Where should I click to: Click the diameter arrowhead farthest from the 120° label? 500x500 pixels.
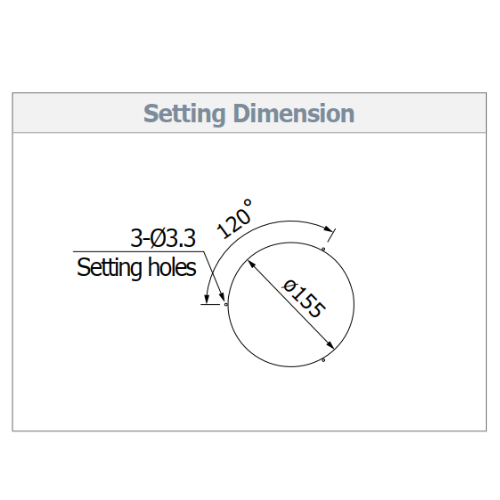330,345
